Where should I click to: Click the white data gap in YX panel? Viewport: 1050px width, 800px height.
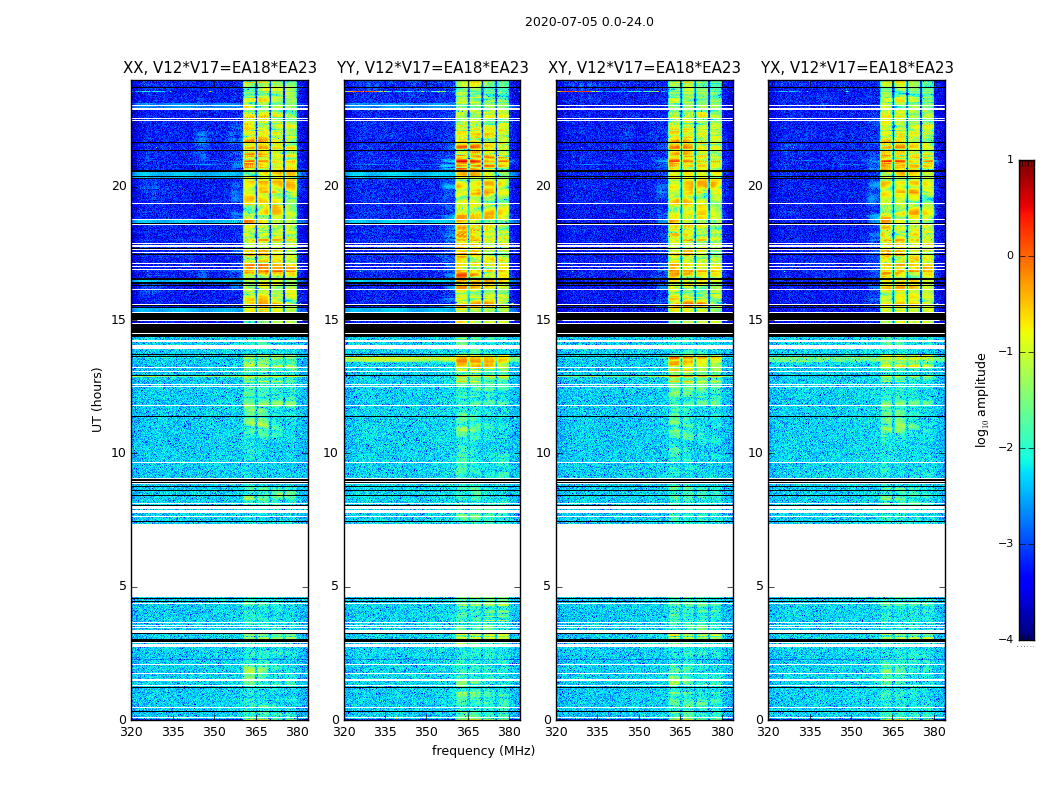coord(856,560)
